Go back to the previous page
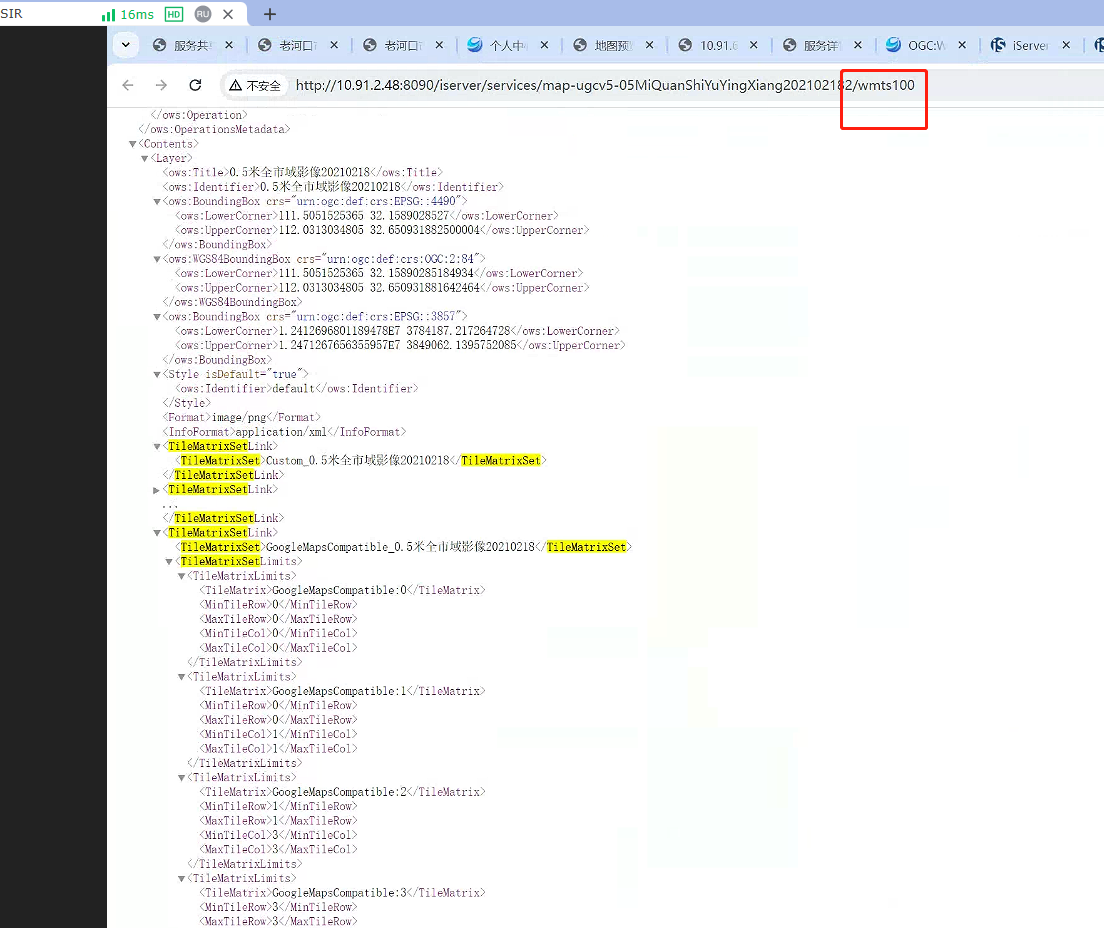The height and width of the screenshot is (928, 1104). [127, 85]
